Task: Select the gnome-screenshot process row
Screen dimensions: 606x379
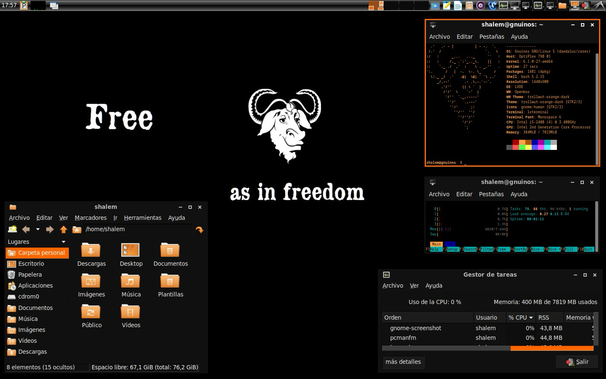Action: pos(488,328)
